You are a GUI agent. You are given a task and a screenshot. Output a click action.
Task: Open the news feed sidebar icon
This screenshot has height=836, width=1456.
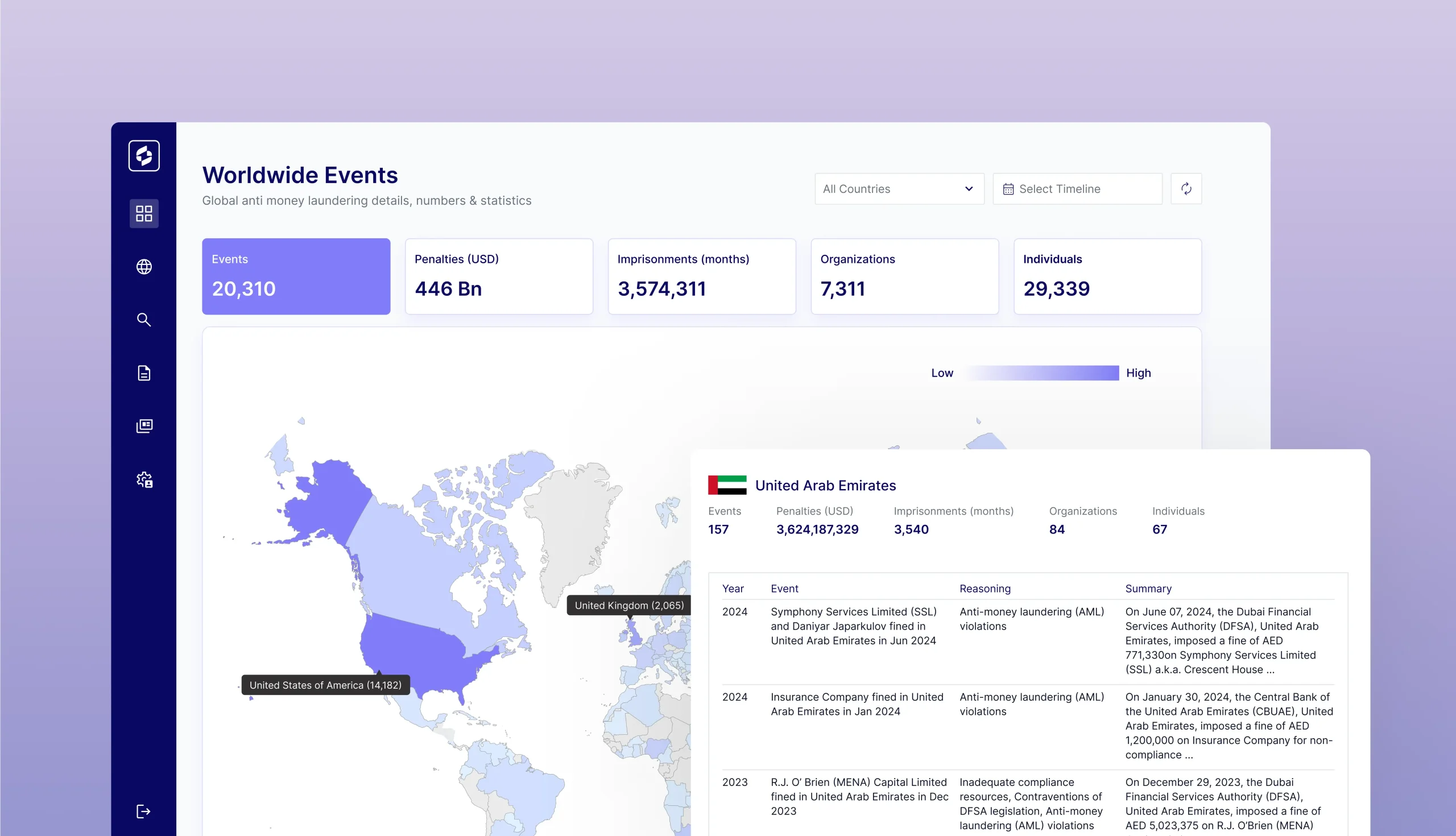143,426
